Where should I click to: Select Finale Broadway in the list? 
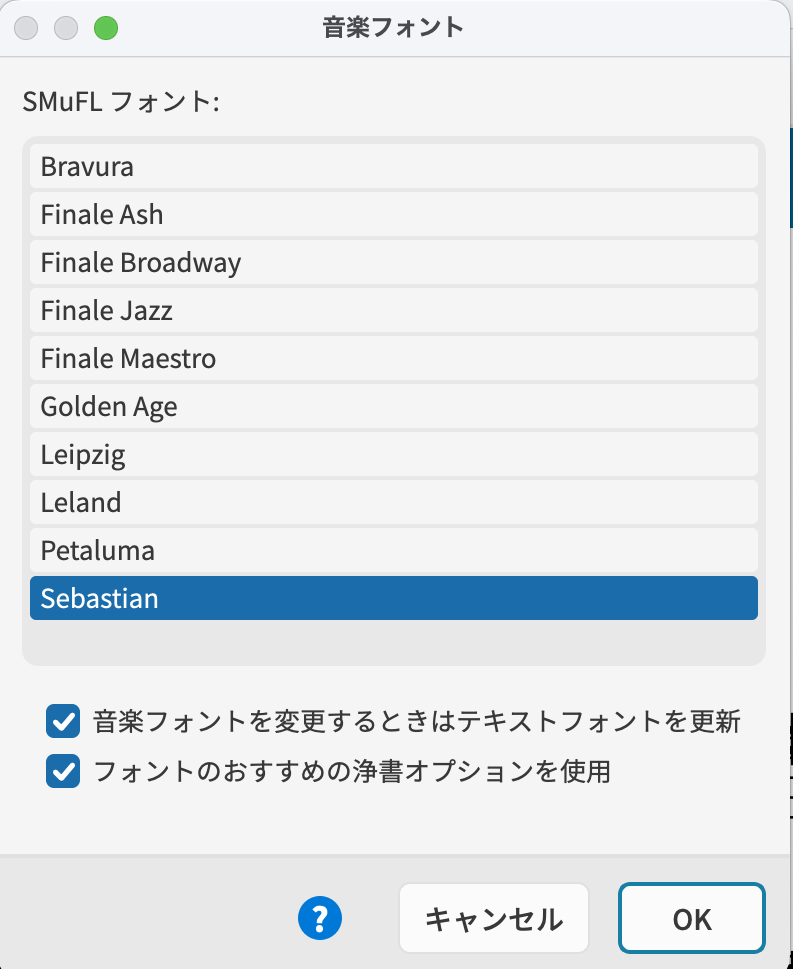coord(393,262)
